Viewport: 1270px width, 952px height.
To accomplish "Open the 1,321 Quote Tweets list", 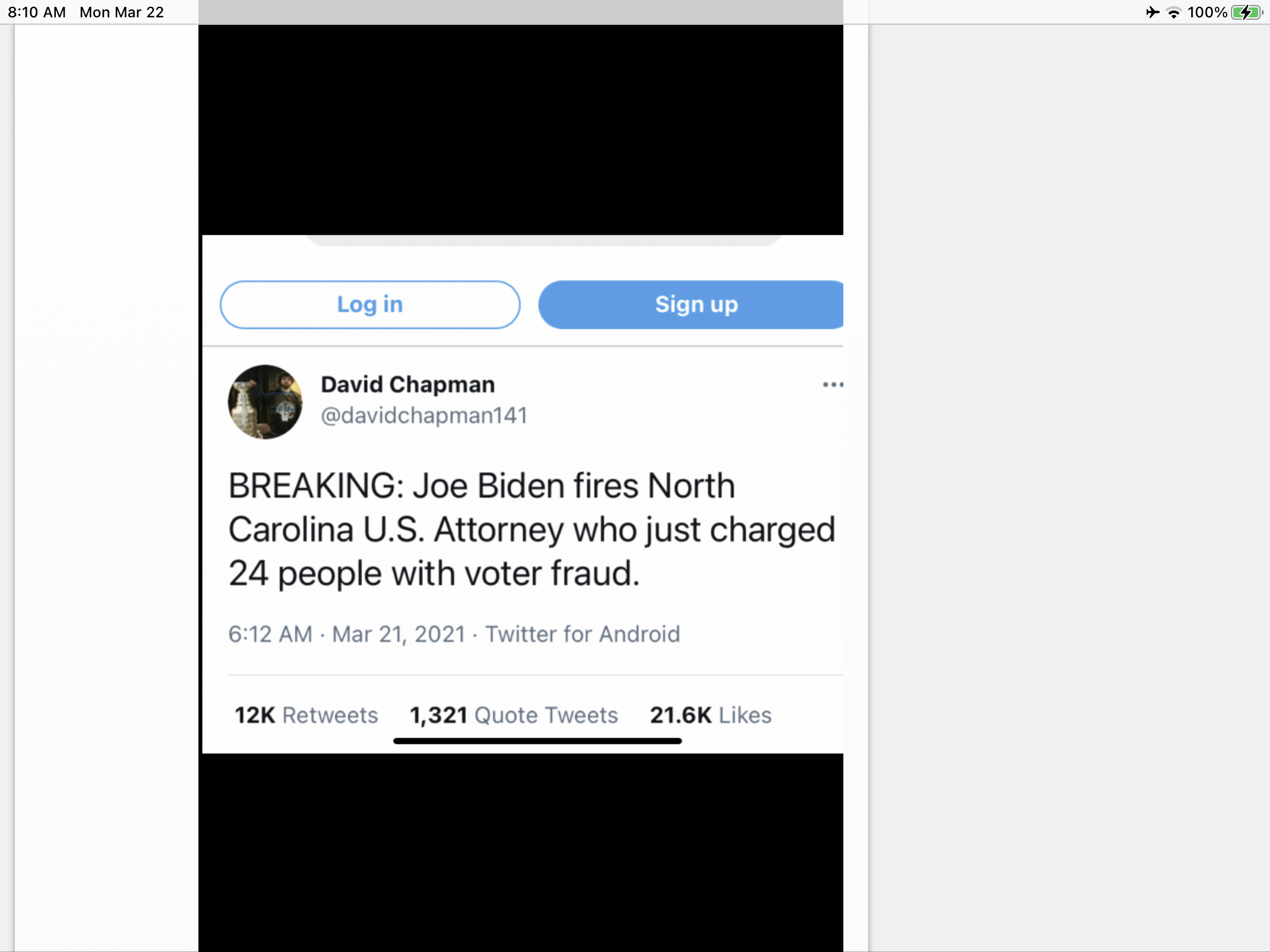I will (513, 715).
